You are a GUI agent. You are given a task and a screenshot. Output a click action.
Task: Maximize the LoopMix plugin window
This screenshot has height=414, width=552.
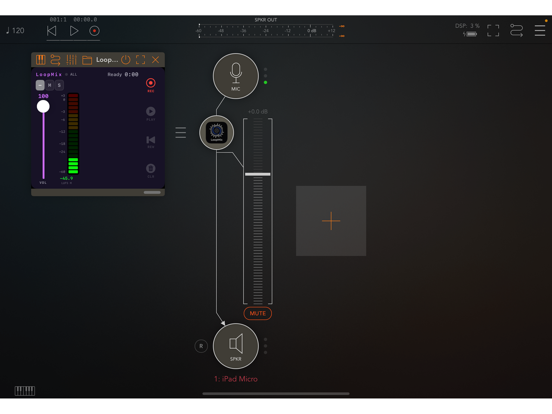(x=140, y=60)
